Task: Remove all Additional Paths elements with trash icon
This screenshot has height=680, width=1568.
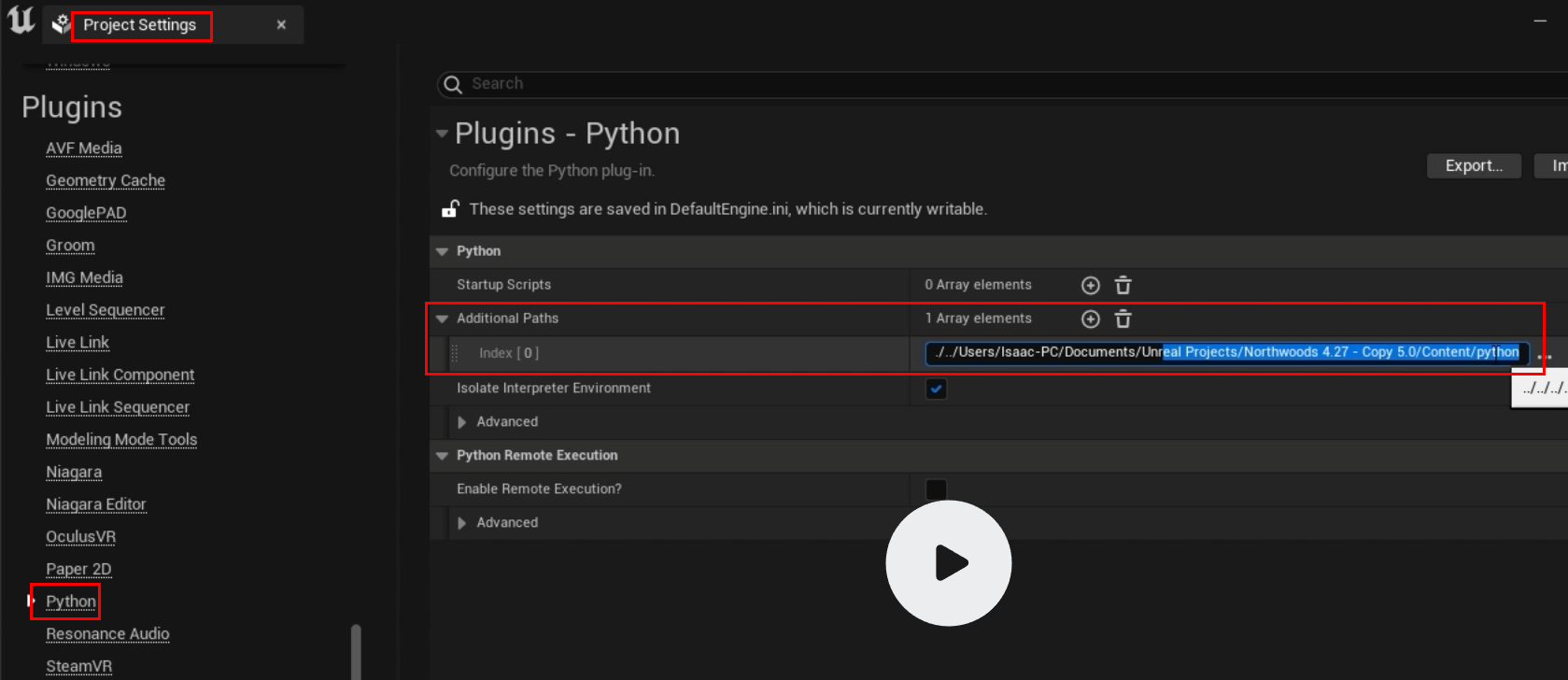Action: (x=1123, y=319)
